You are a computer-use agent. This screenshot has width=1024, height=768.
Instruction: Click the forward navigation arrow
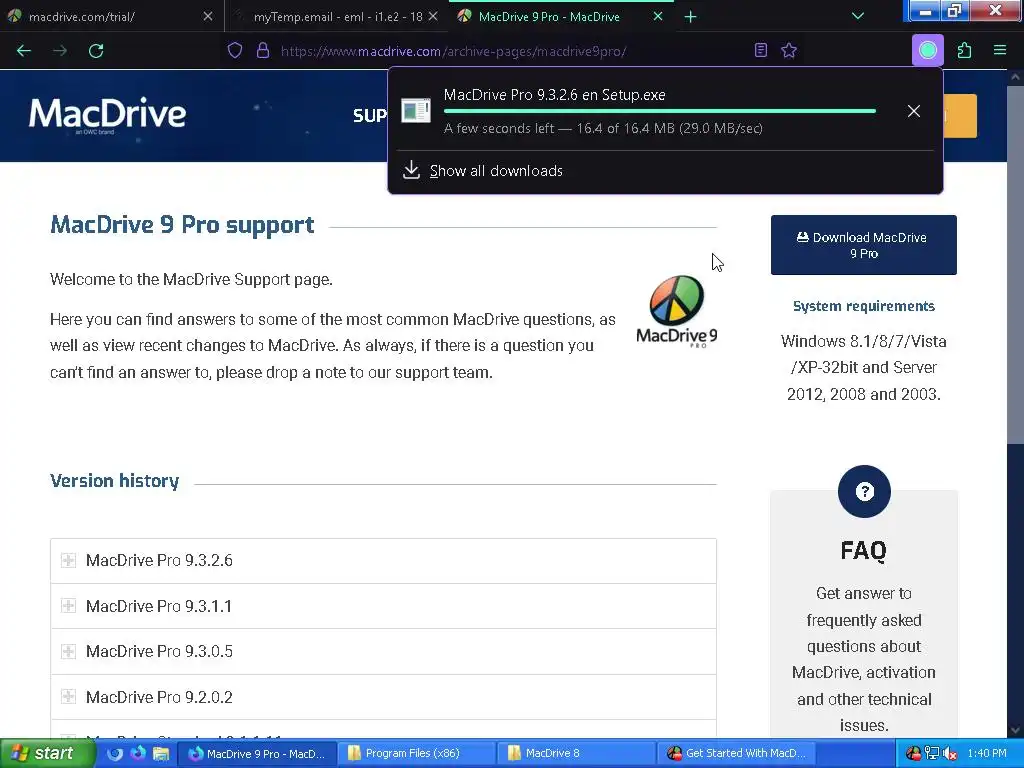[60, 51]
